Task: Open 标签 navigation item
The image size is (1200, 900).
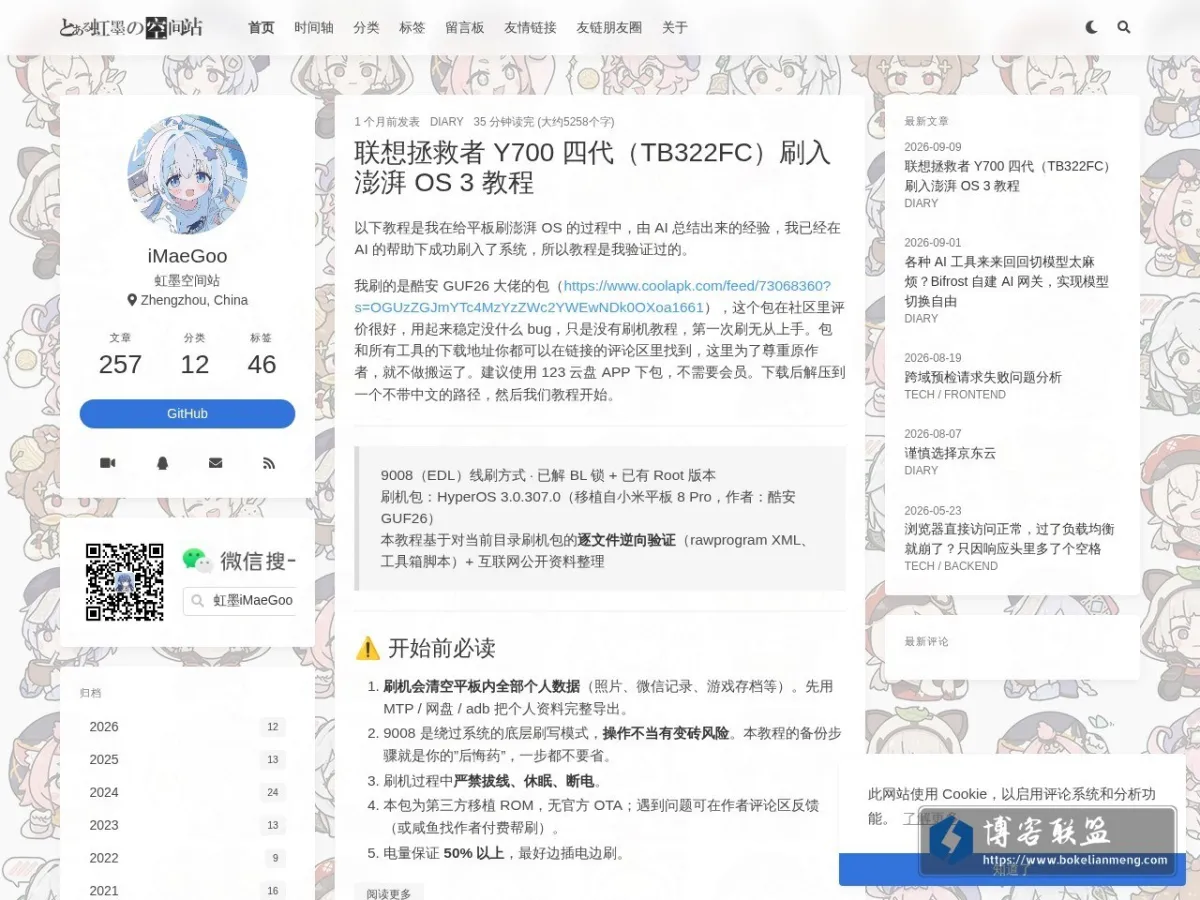Action: (412, 28)
